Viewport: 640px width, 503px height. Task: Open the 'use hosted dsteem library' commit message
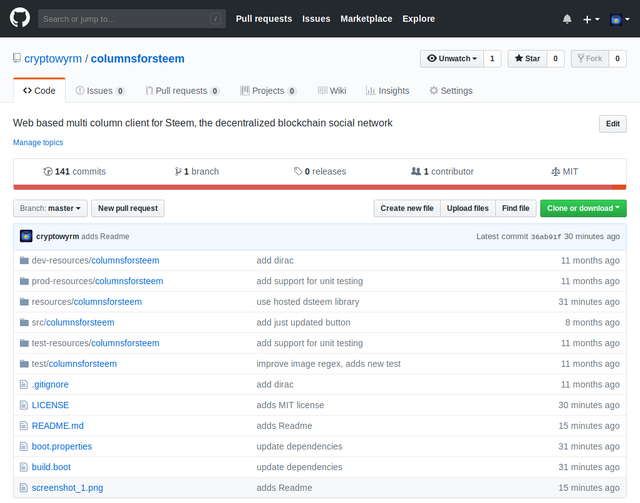click(x=308, y=302)
